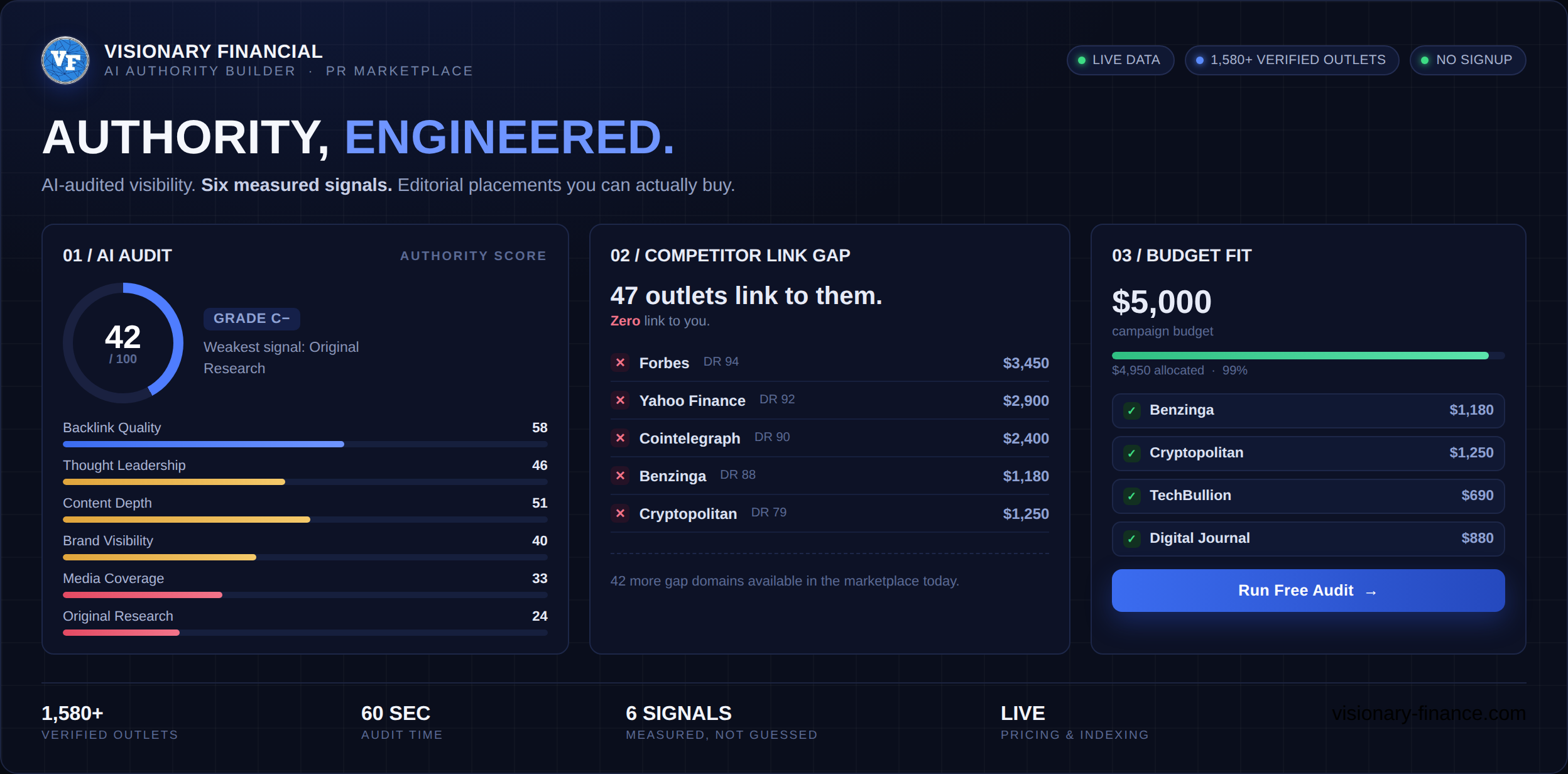Click the Thought Leadership score bar
The height and width of the screenshot is (774, 1568).
tap(305, 482)
